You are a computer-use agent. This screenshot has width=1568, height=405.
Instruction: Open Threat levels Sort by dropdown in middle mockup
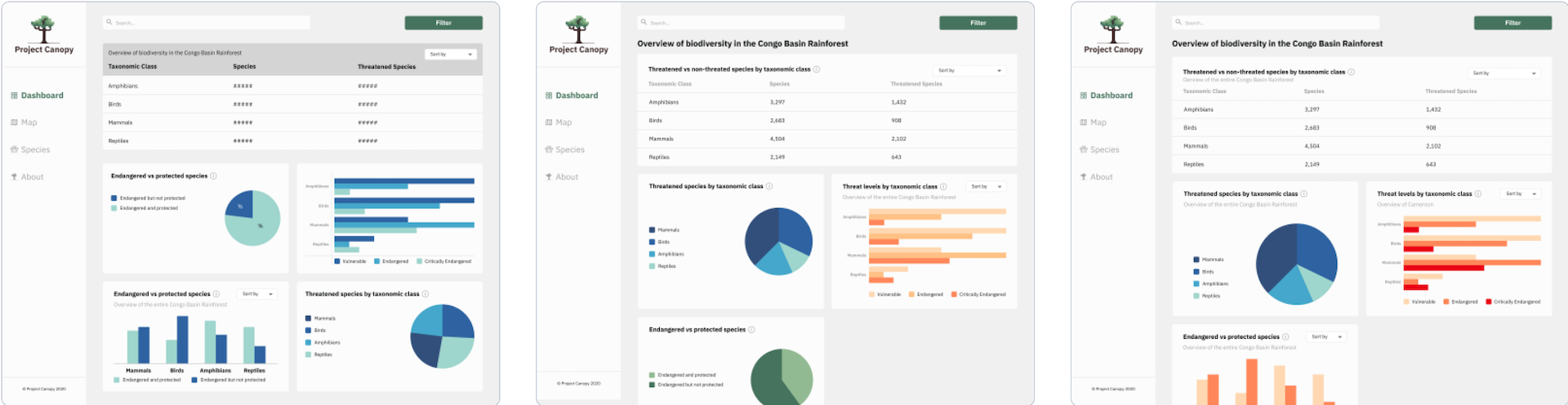986,187
